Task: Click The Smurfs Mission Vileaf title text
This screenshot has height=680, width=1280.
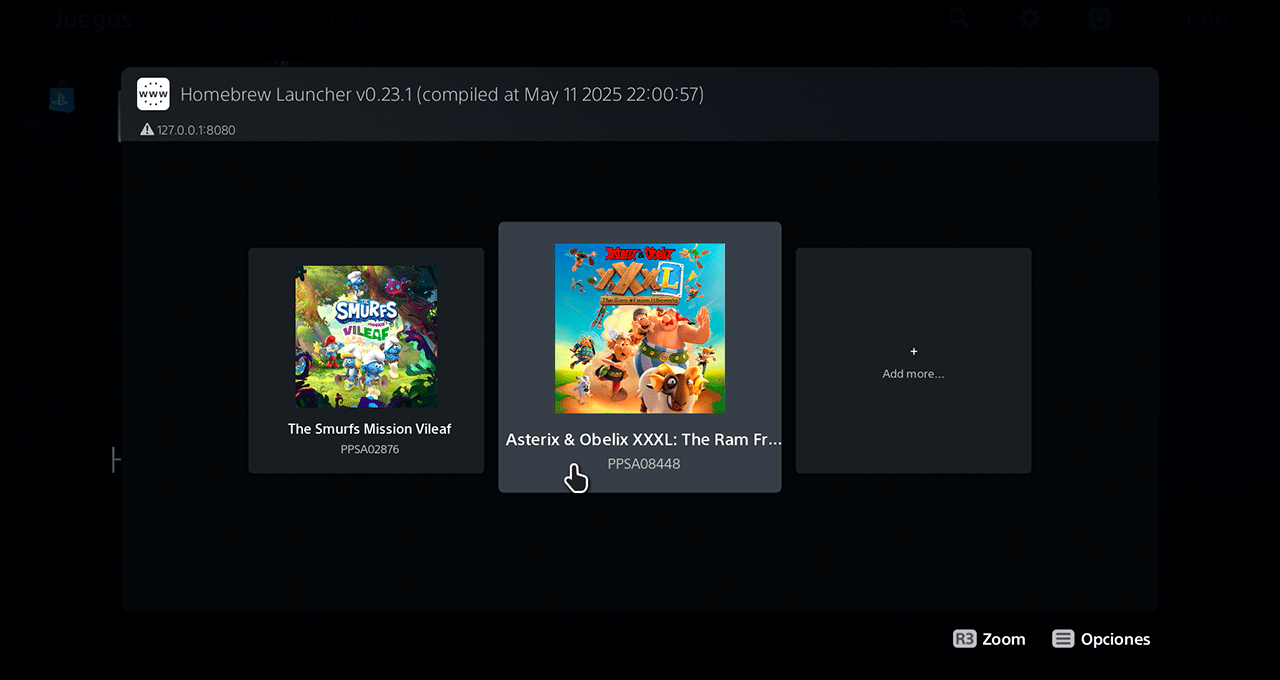Action: click(x=369, y=429)
